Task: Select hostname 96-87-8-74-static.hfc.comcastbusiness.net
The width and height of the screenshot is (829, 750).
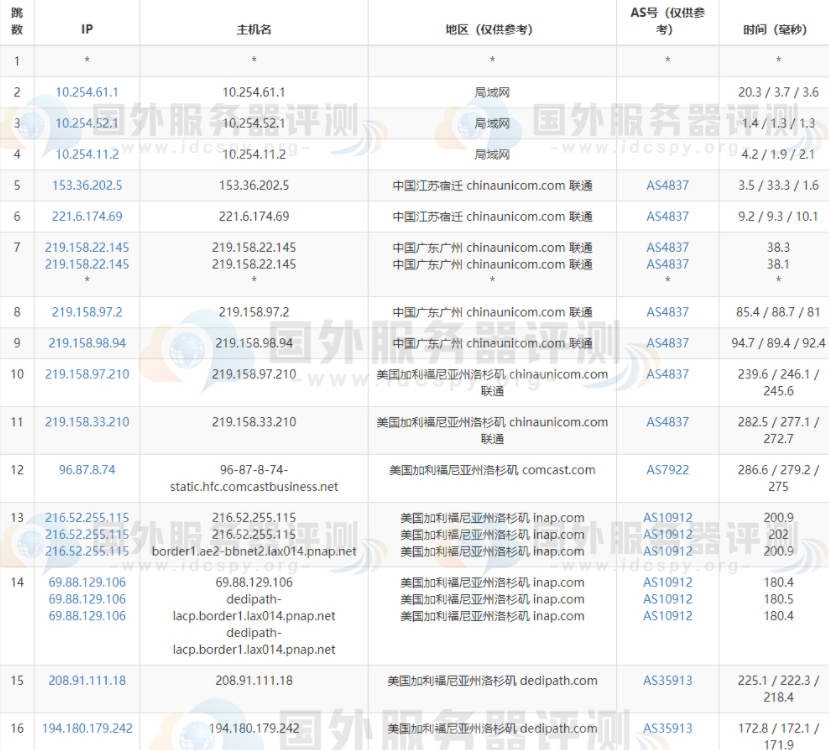Action: (254, 478)
